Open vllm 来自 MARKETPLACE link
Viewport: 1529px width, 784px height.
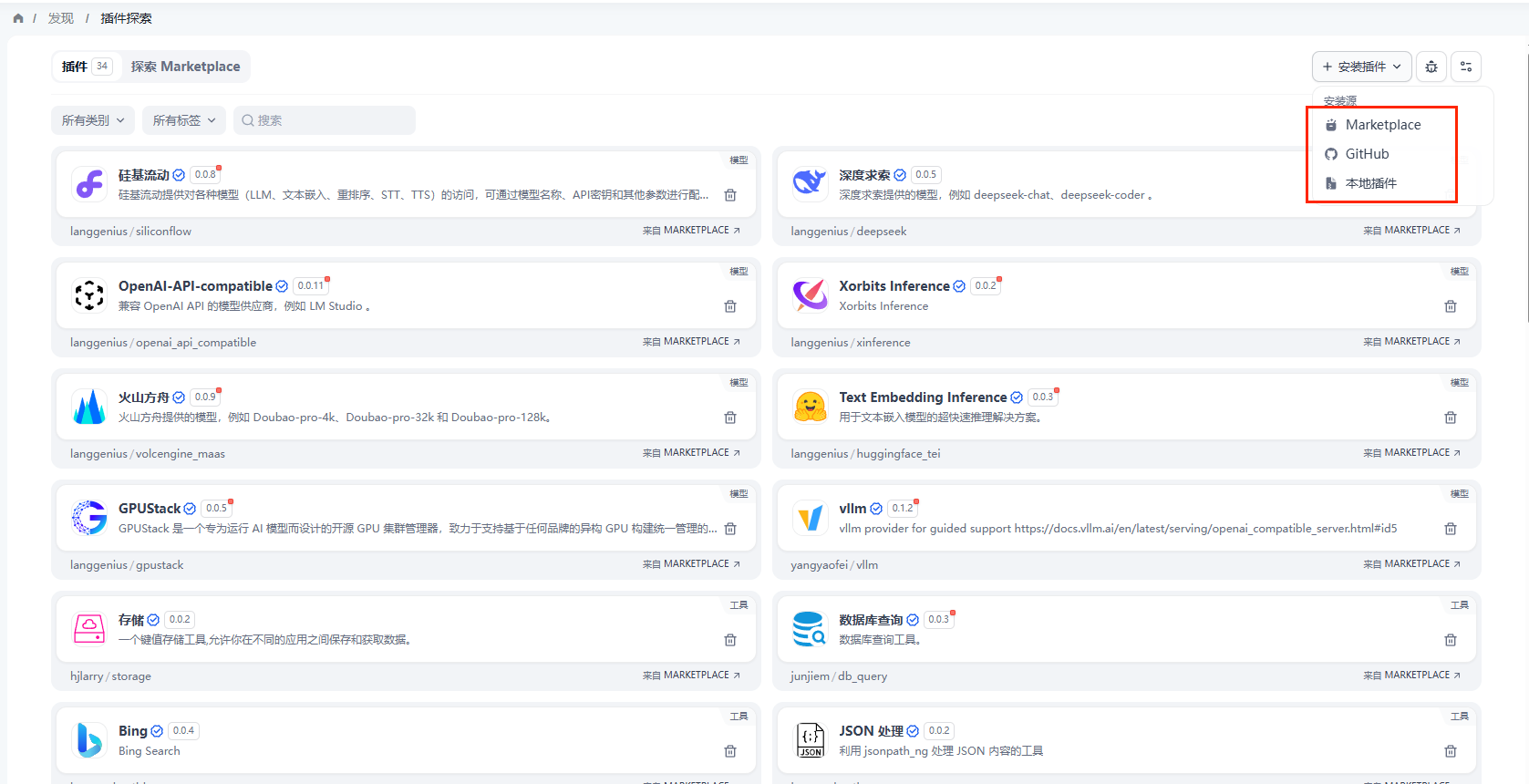1411,564
